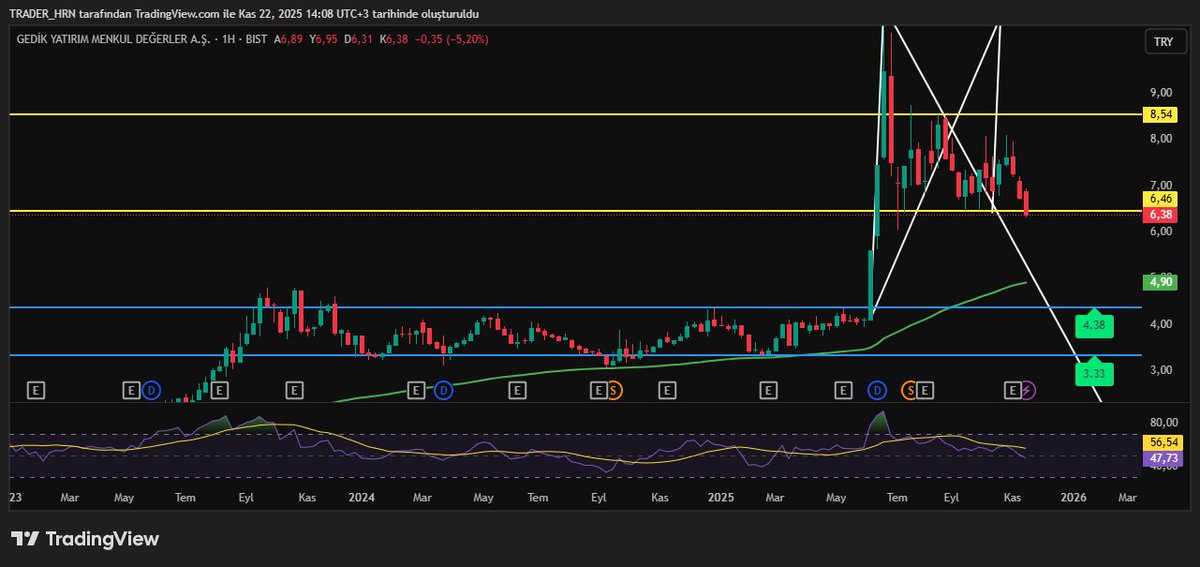1200x567 pixels.
Task: Select the earnings E marker at Mar 2025
Action: click(x=768, y=390)
